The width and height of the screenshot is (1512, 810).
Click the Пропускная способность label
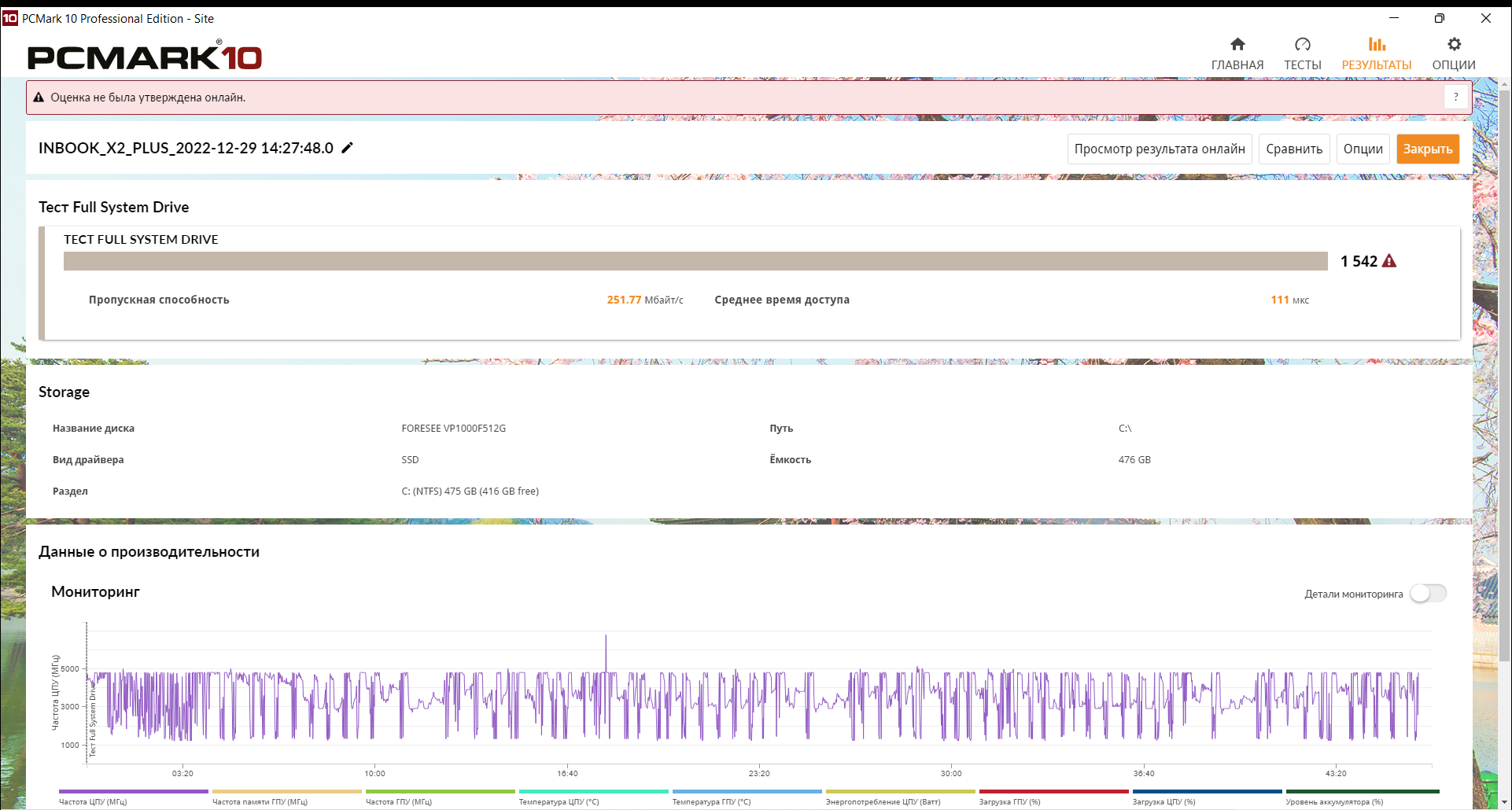159,300
